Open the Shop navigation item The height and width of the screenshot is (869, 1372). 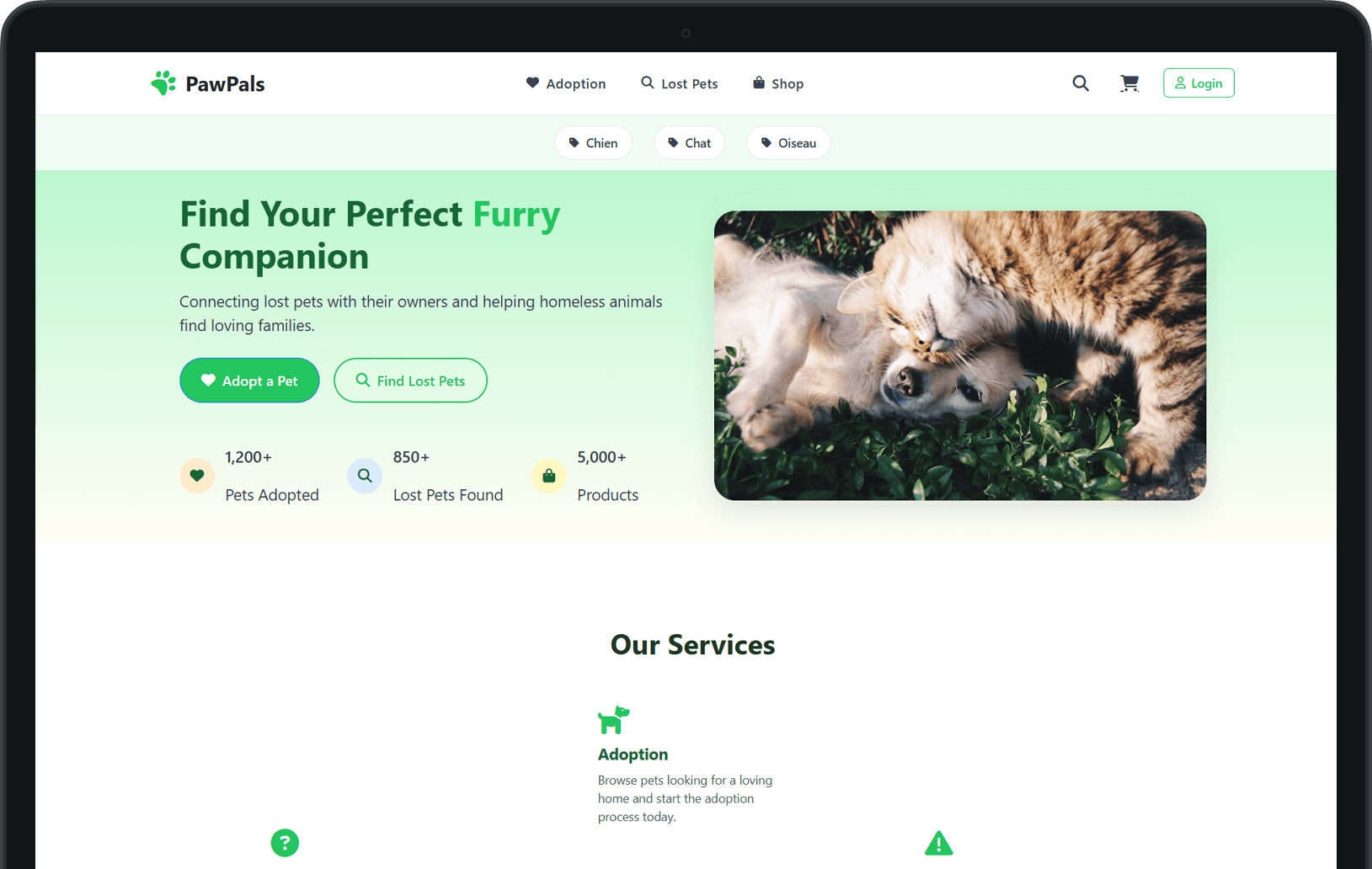pos(778,83)
